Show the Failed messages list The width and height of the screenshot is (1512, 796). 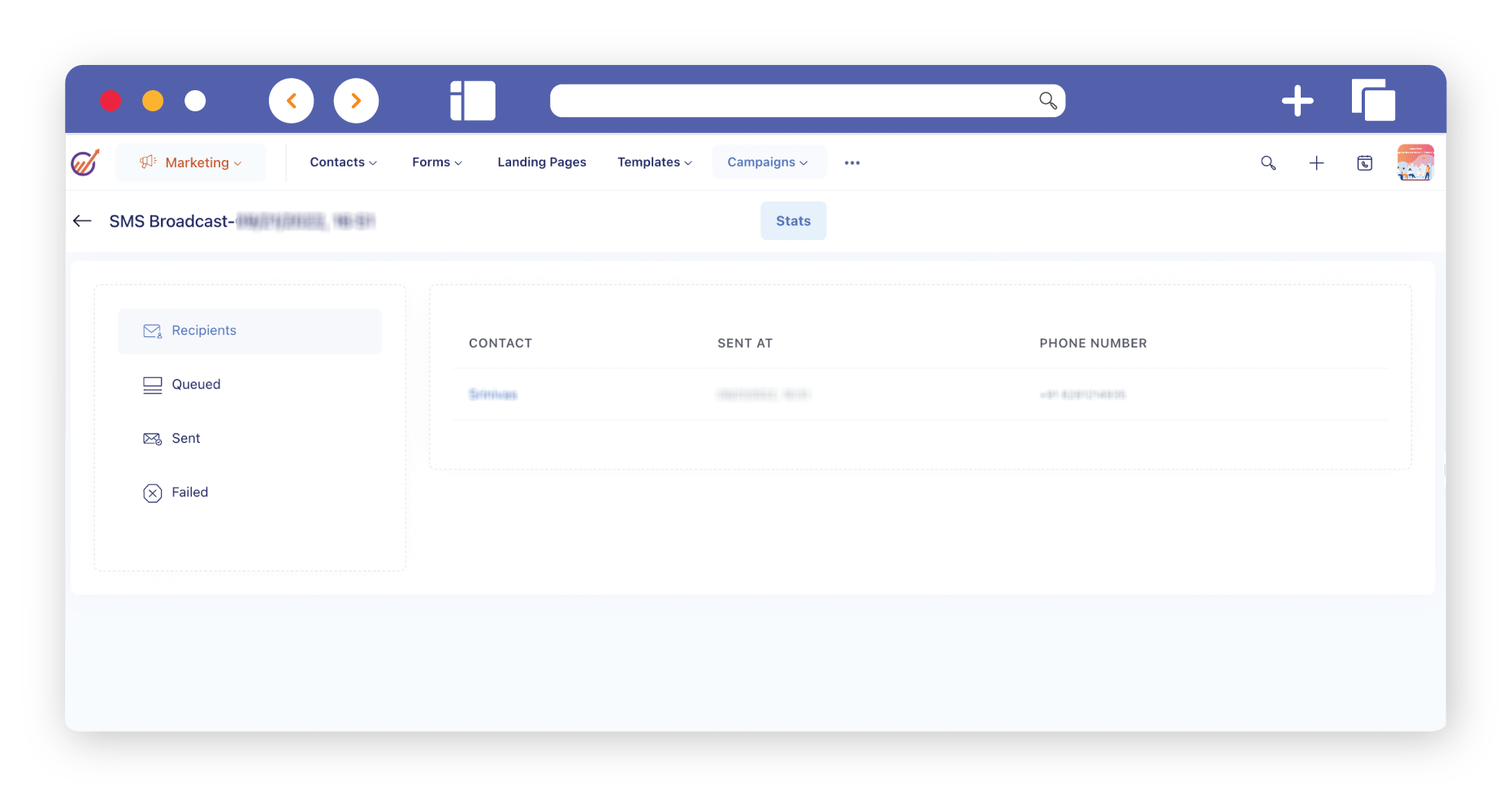(x=189, y=492)
